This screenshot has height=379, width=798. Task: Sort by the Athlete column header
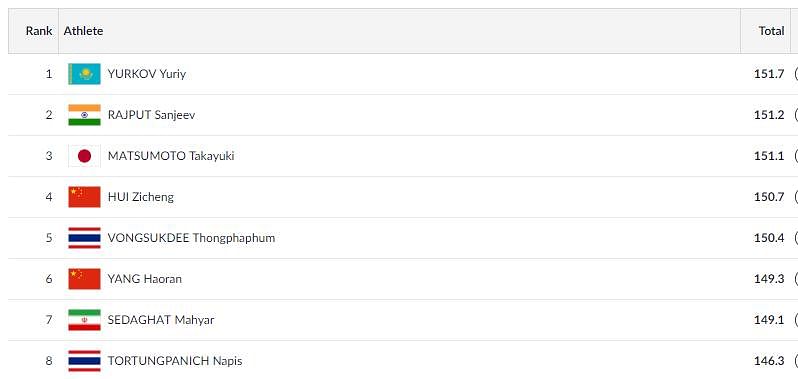coord(83,31)
